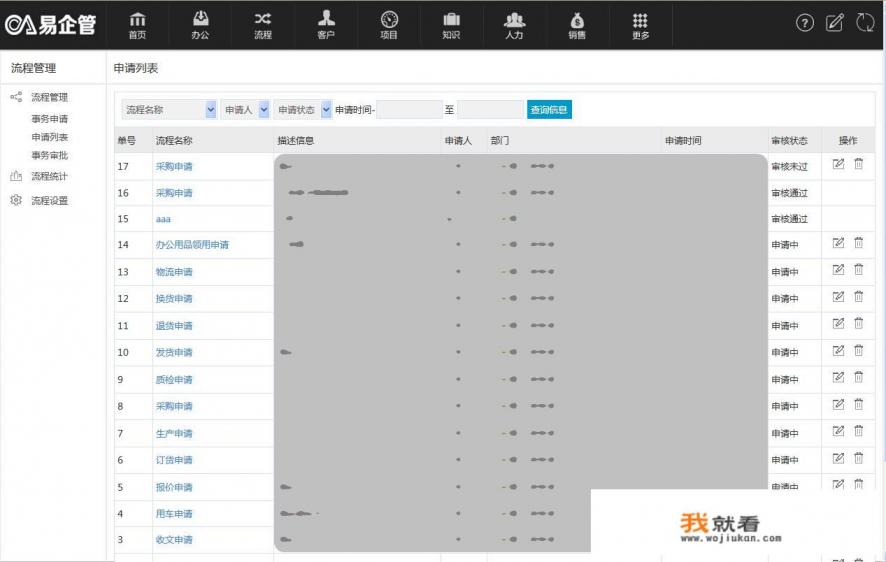Open 事务审批 in the sidebar
Viewport: 886px width, 562px height.
(50, 155)
